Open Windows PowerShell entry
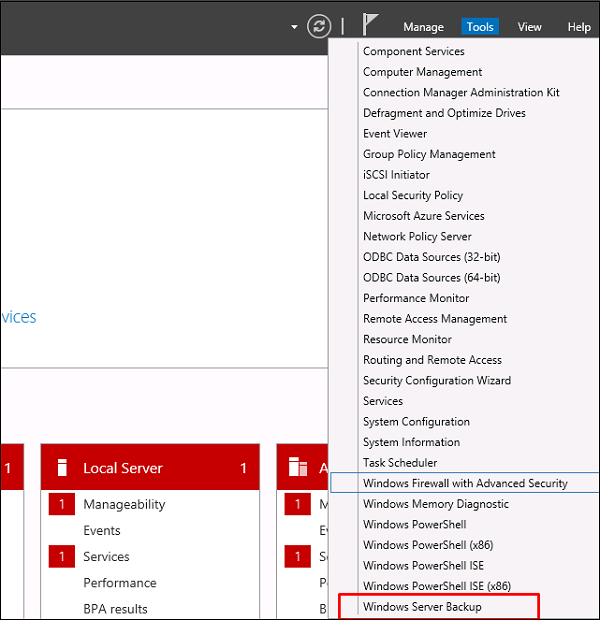The image size is (600, 620). 415,524
